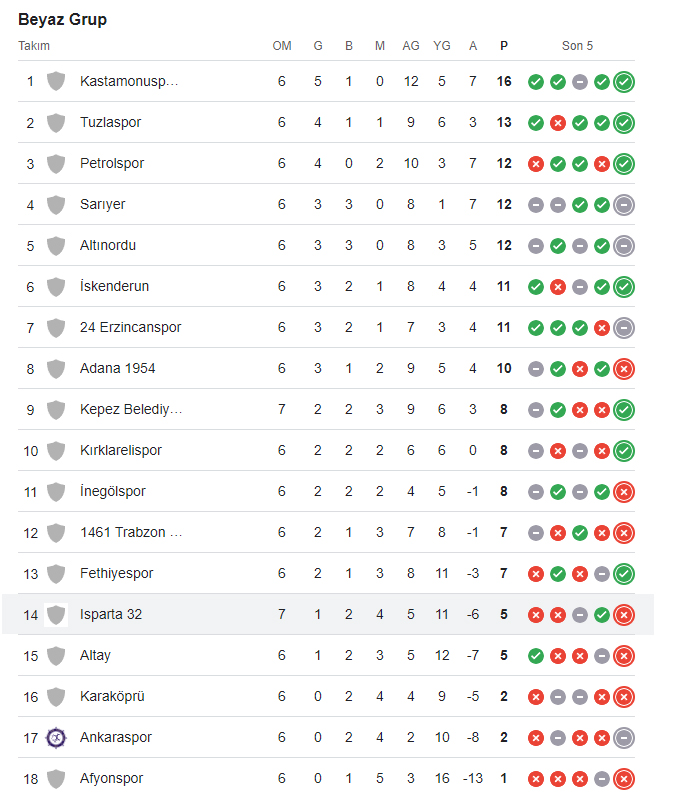Click Afyonspor's latest loss result icon
Screen dimensions: 686x810
[624, 778]
